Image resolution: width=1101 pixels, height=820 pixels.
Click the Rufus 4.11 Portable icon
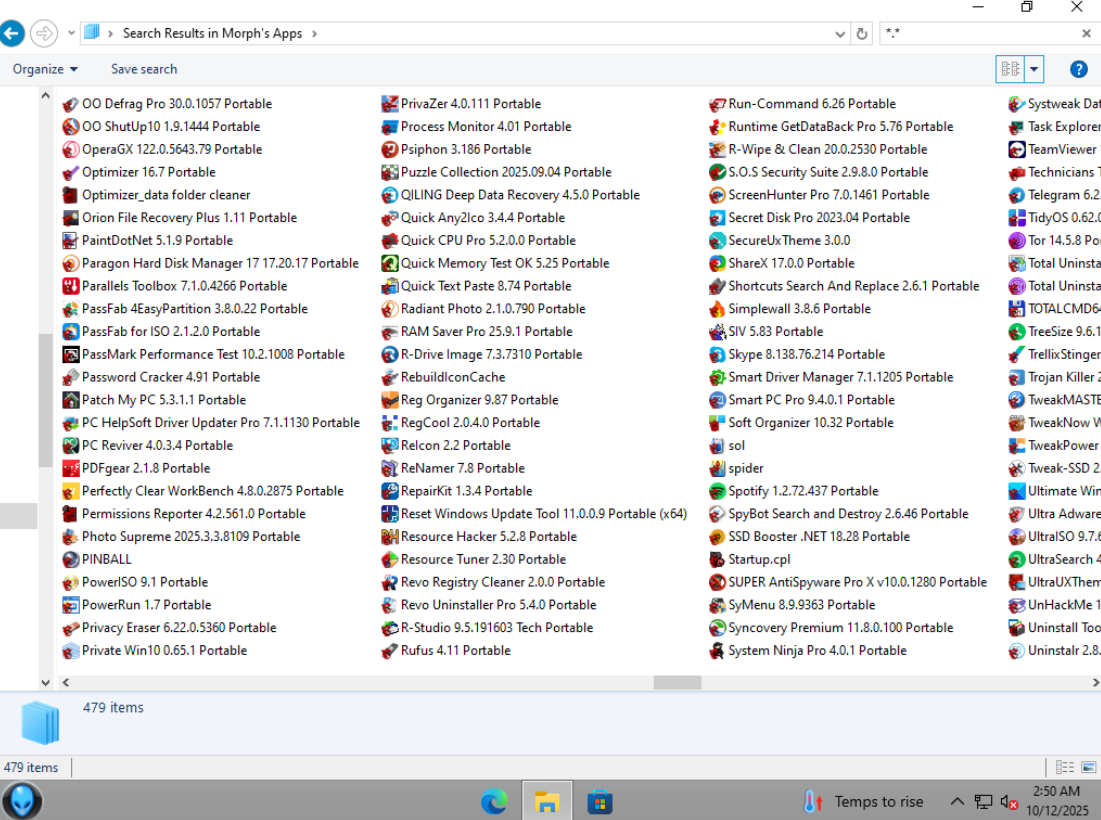click(x=390, y=651)
